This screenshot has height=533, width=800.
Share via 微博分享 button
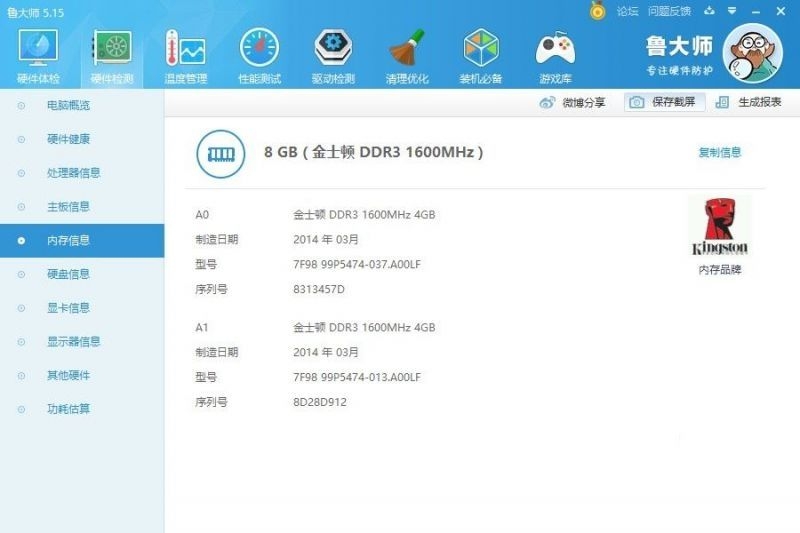click(572, 103)
